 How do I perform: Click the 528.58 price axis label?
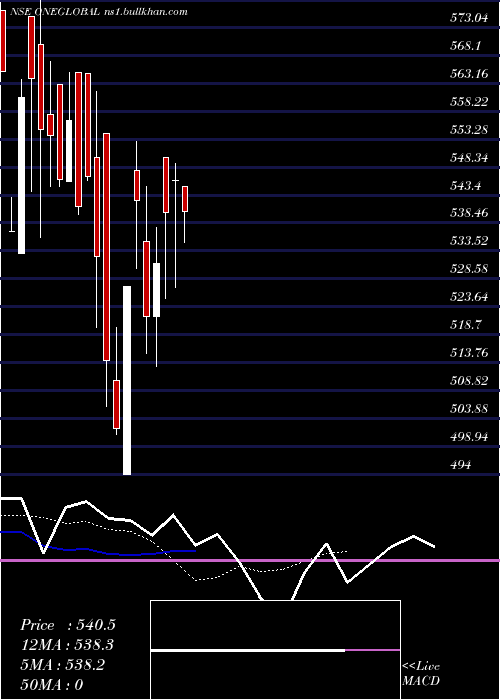pyautogui.click(x=469, y=270)
